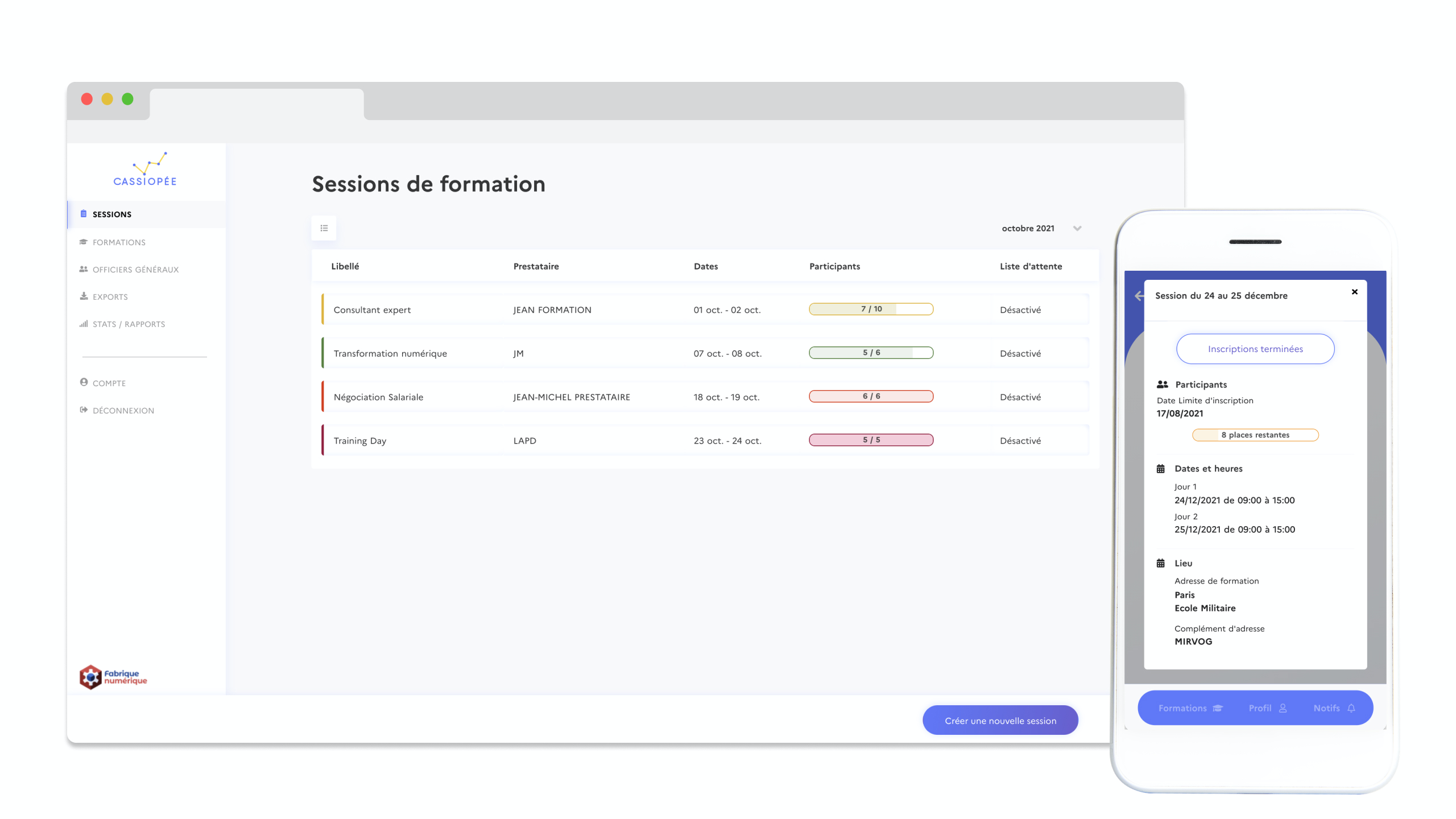Click the Participants people icon on phone

(1162, 384)
